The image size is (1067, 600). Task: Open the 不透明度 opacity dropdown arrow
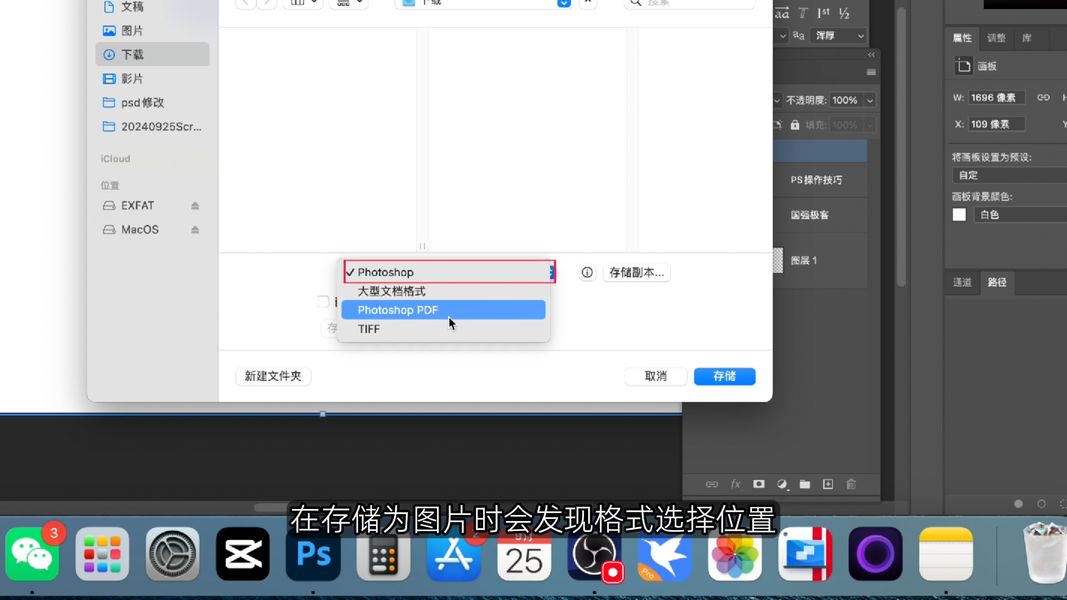click(870, 101)
